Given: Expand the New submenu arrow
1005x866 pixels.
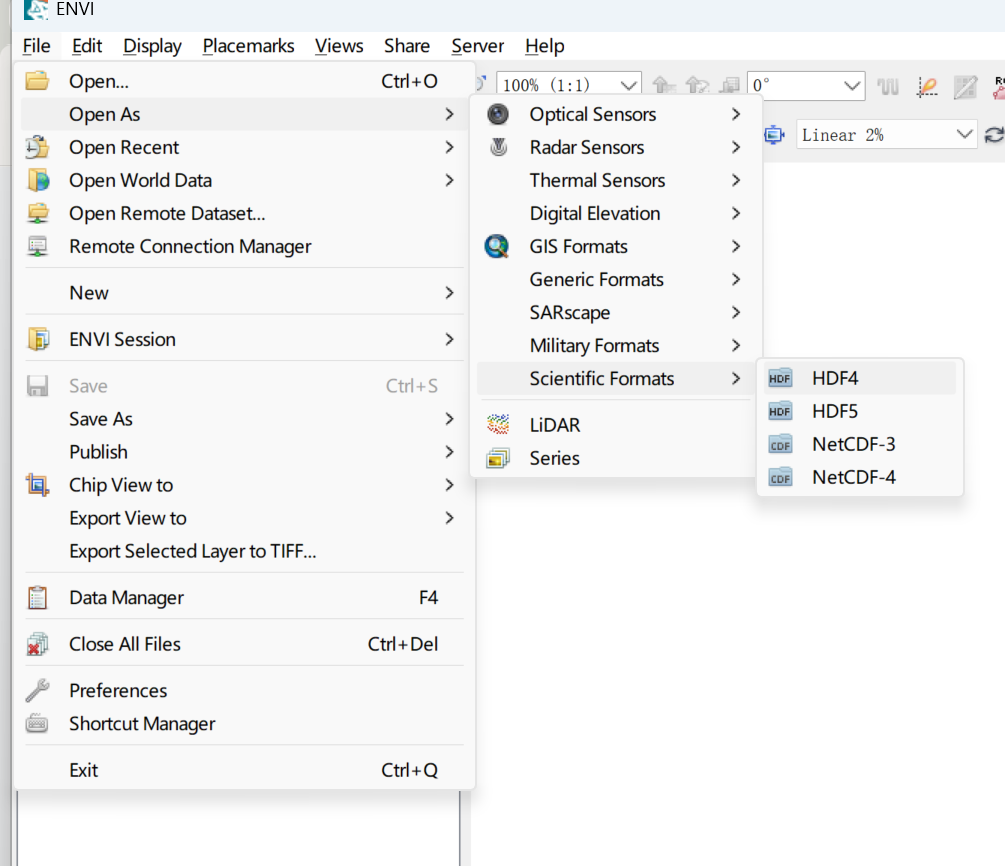Looking at the screenshot, I should (449, 292).
